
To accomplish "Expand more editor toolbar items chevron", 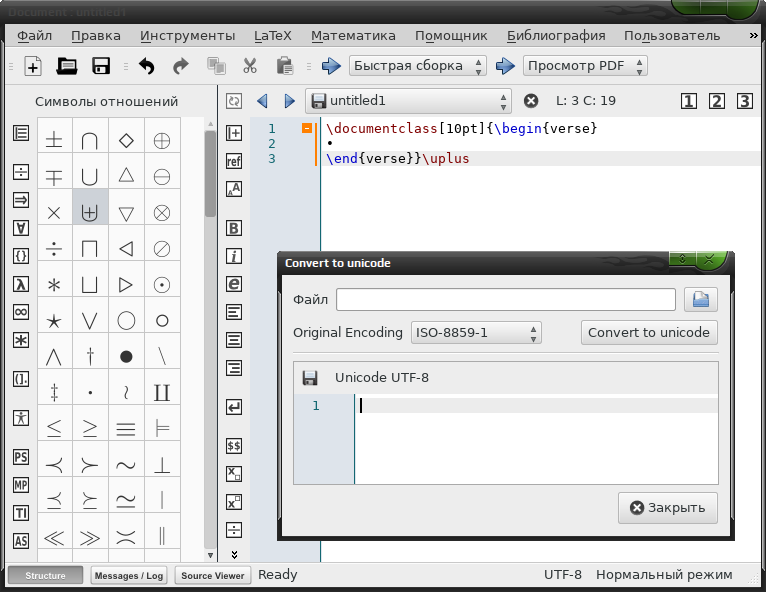I will (234, 555).
